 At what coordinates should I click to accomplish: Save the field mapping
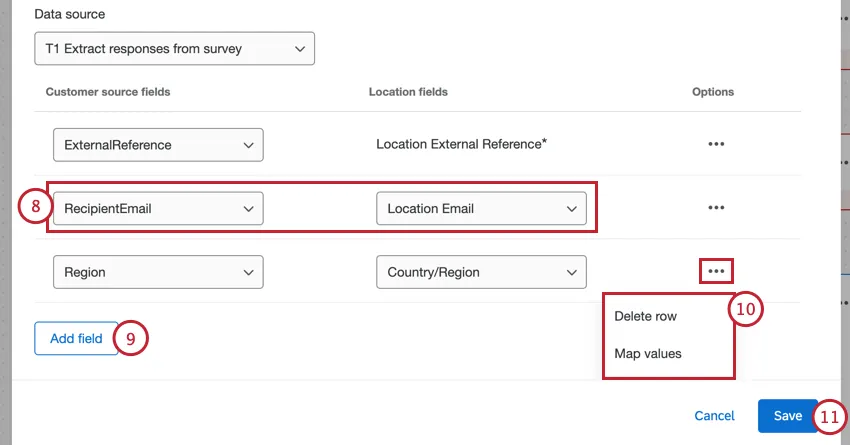click(x=787, y=416)
